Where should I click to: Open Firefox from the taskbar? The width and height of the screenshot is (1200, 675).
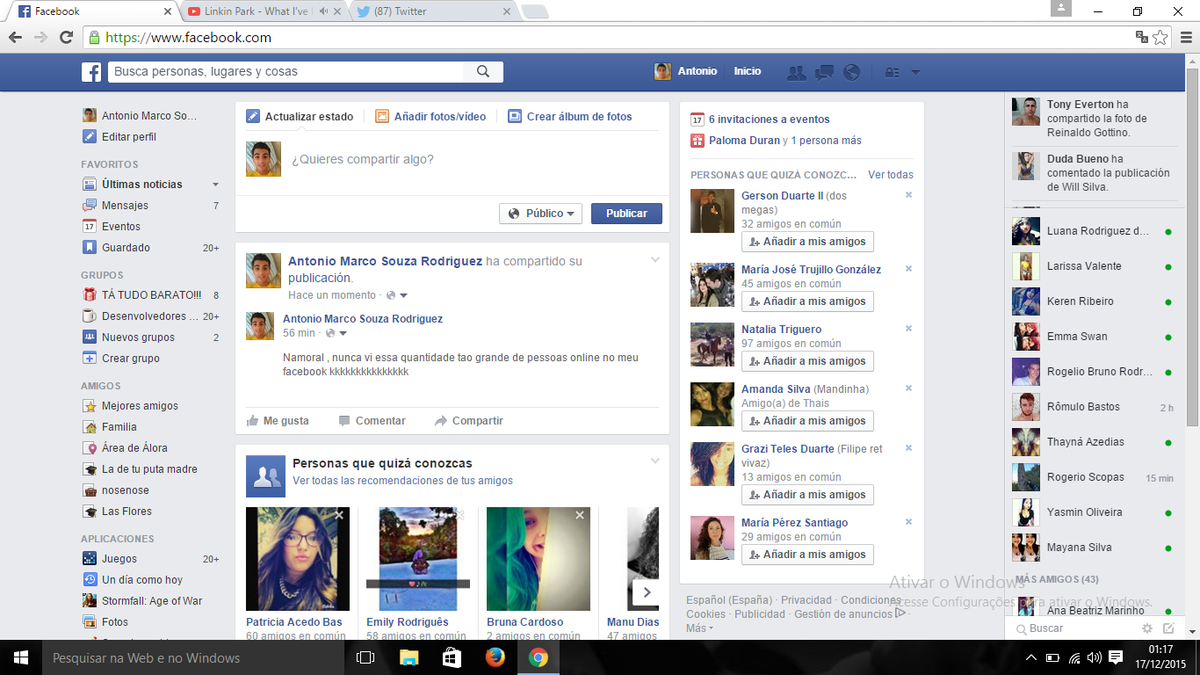pyautogui.click(x=494, y=657)
